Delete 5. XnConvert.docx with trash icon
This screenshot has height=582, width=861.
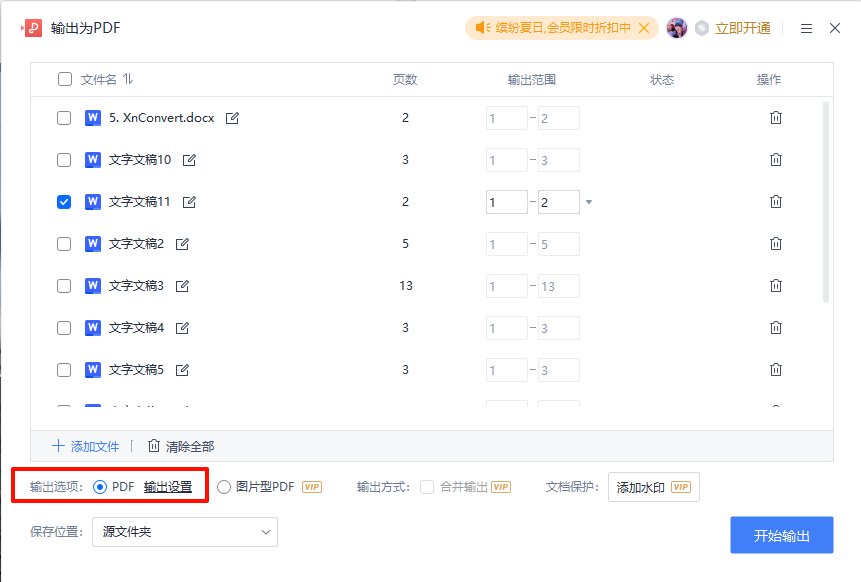(775, 117)
